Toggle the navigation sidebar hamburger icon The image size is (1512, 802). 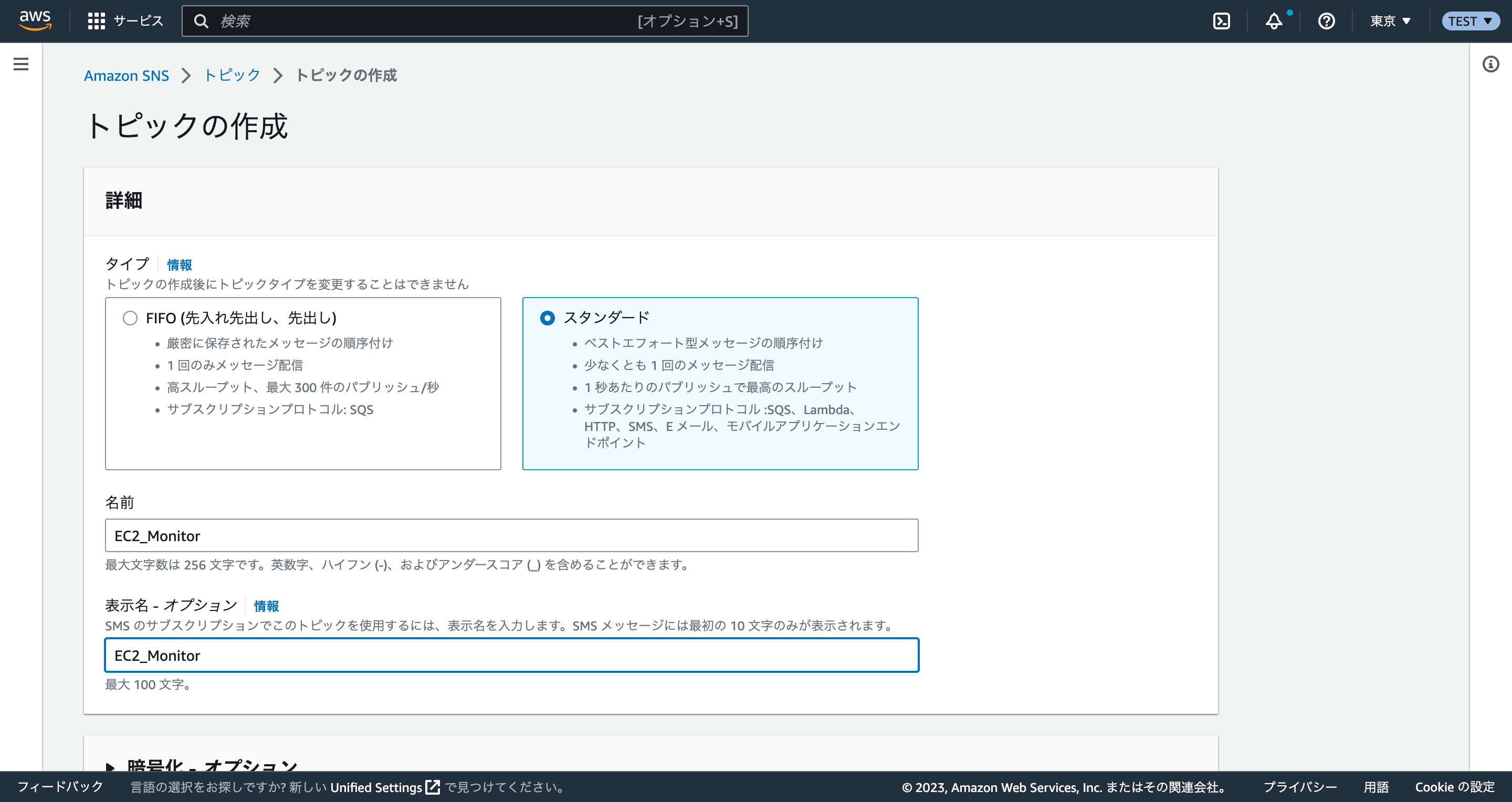[20, 64]
